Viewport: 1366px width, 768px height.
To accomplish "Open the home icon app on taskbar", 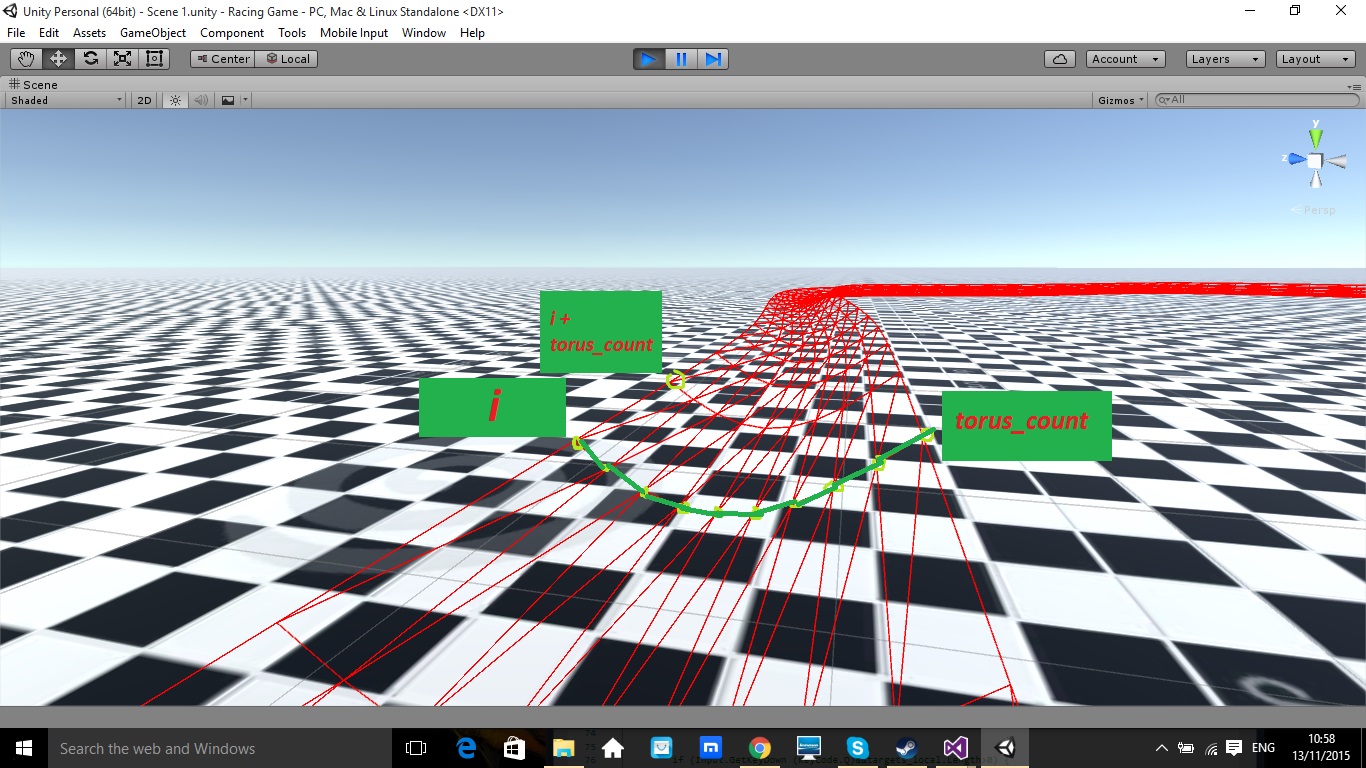I will point(613,748).
